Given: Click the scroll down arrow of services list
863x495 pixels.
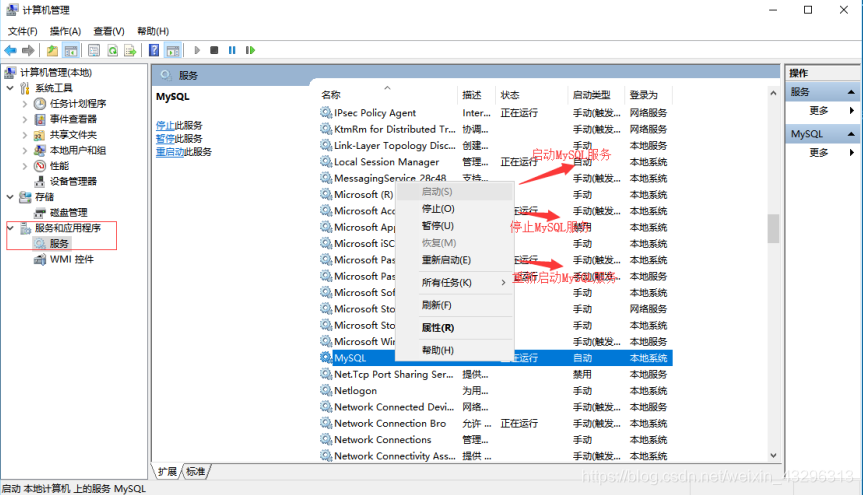Looking at the screenshot, I should click(x=773, y=455).
